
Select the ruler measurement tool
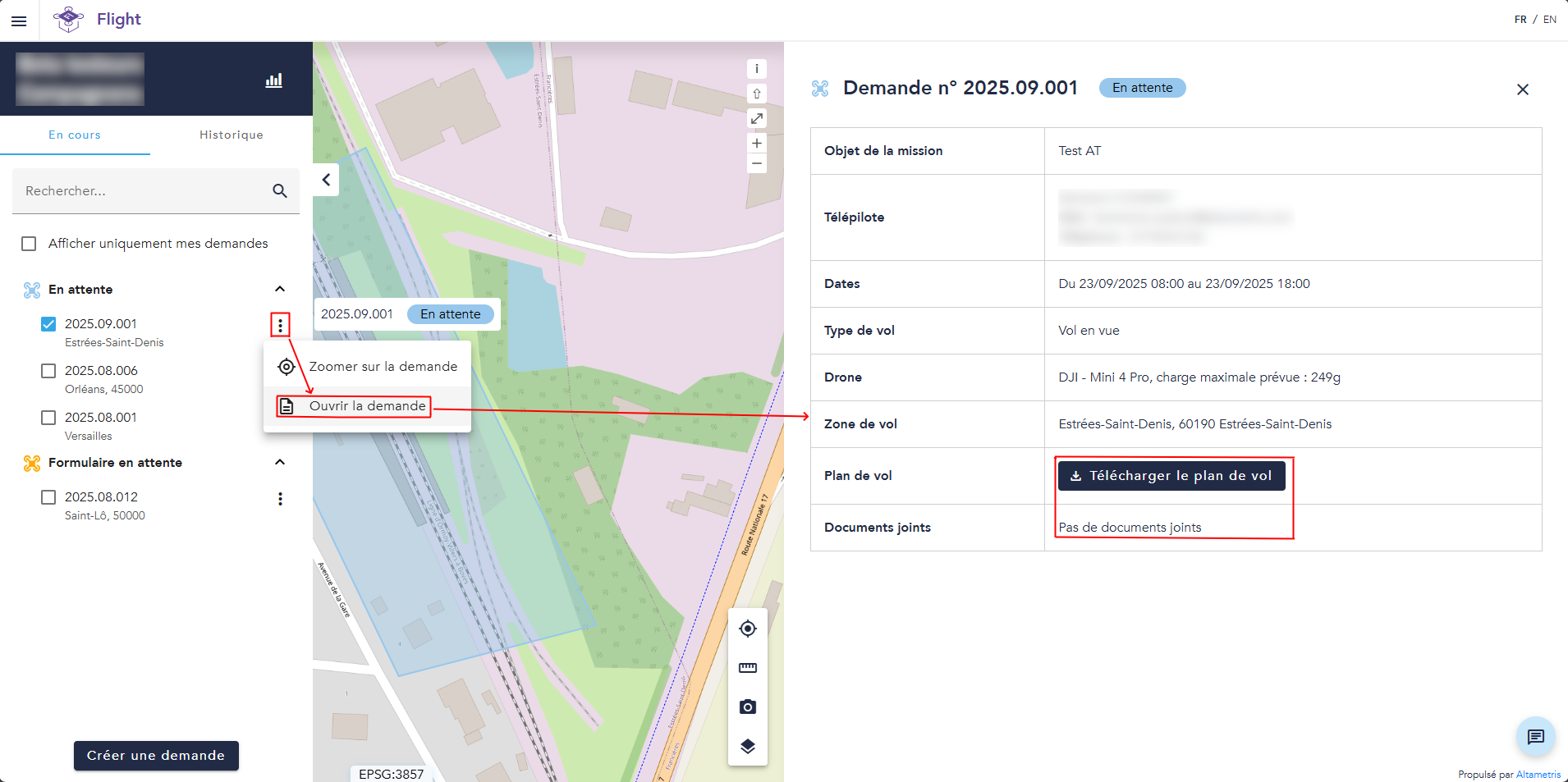[x=747, y=668]
